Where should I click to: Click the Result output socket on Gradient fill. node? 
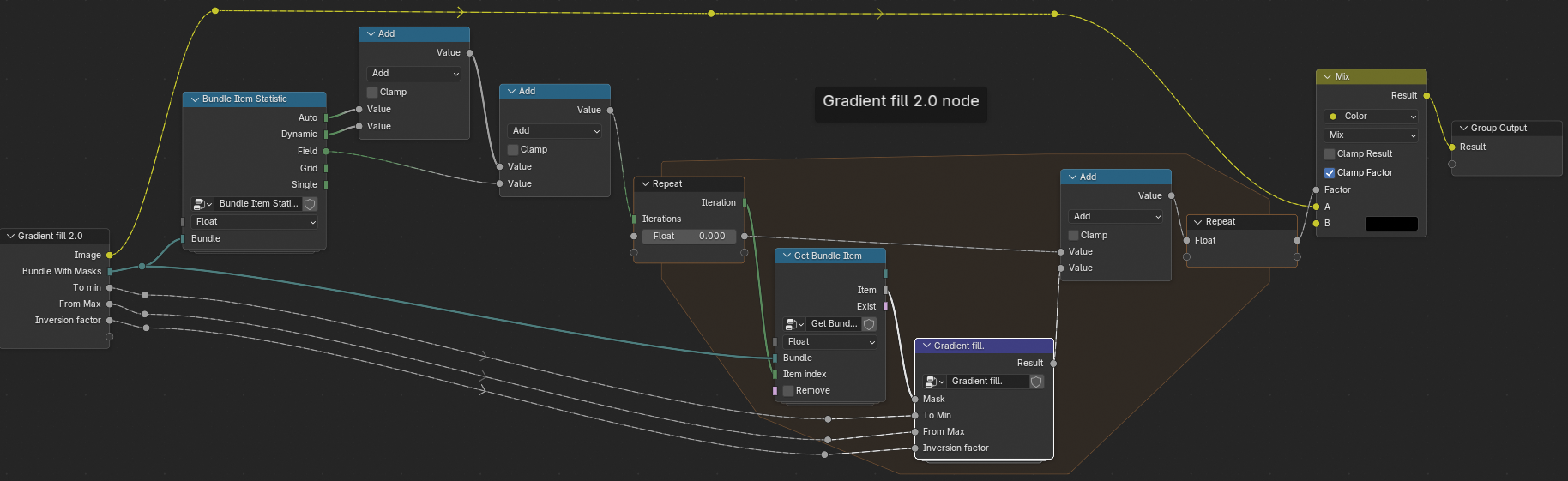tap(1053, 363)
